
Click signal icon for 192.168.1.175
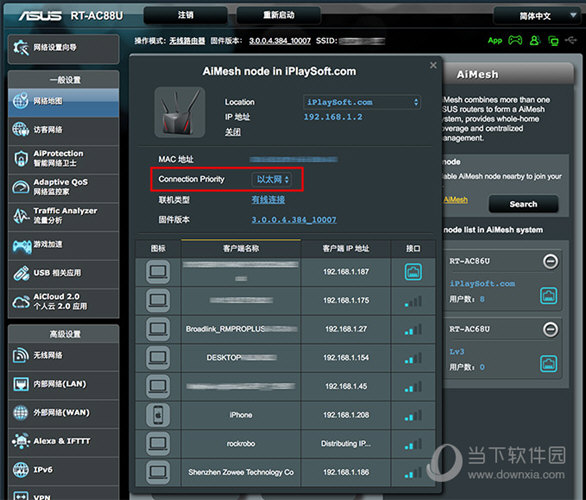click(x=413, y=301)
